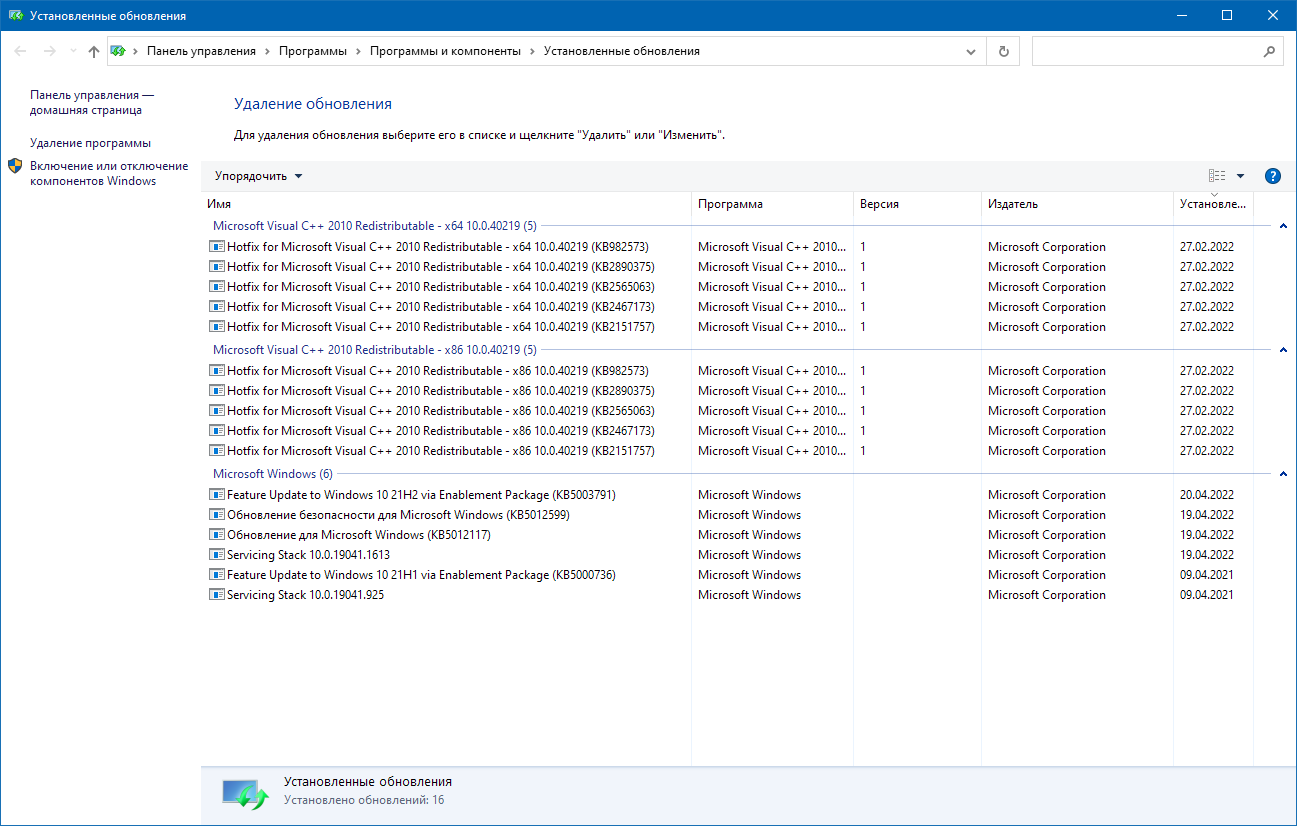Click the Back navigation arrow
This screenshot has width=1297, height=826.
pyautogui.click(x=21, y=51)
